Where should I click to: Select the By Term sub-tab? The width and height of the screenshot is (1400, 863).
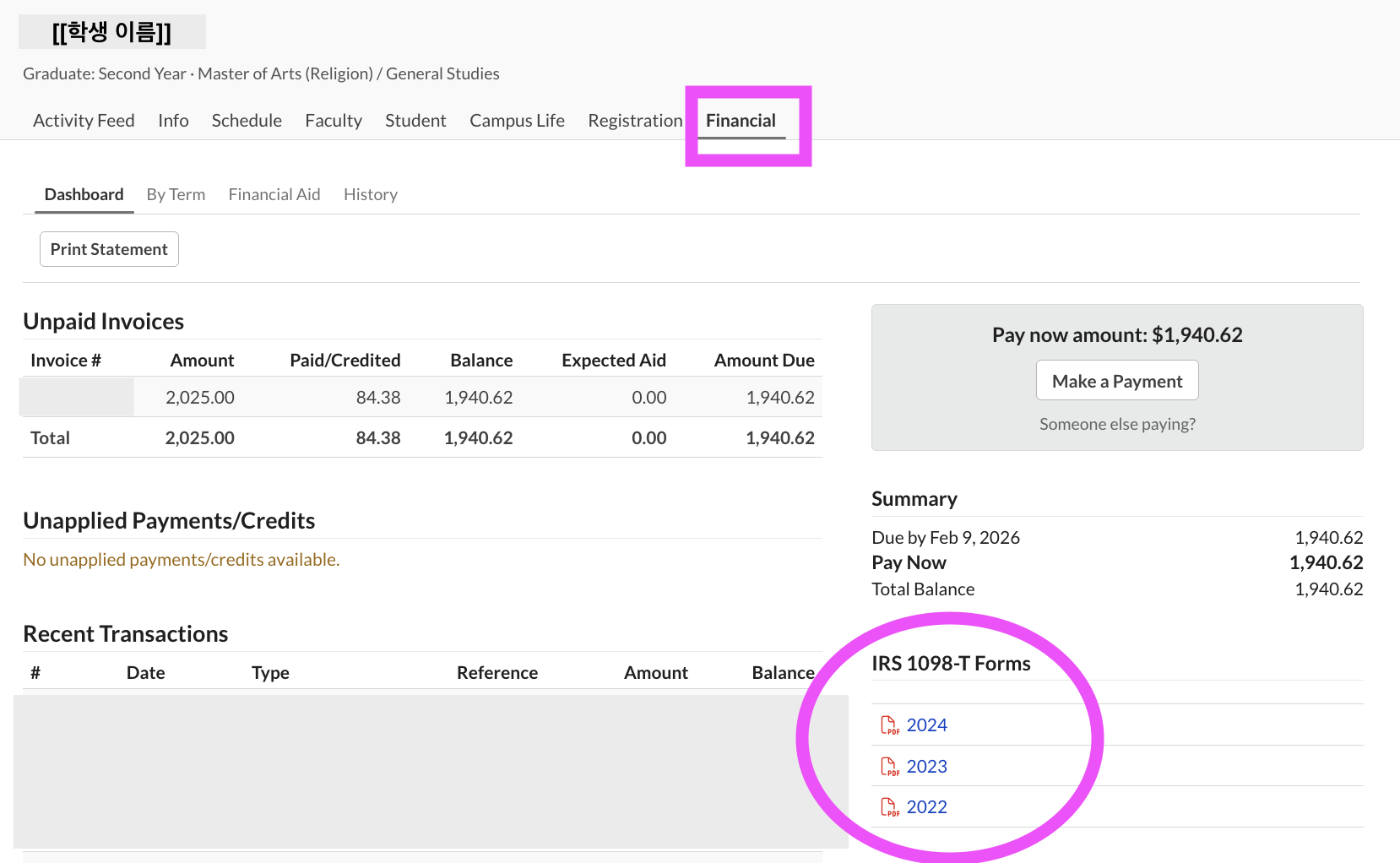pyautogui.click(x=176, y=194)
